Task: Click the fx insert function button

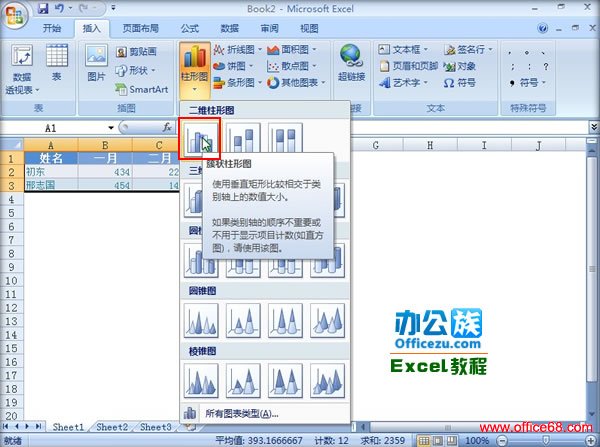Action: coord(167,127)
